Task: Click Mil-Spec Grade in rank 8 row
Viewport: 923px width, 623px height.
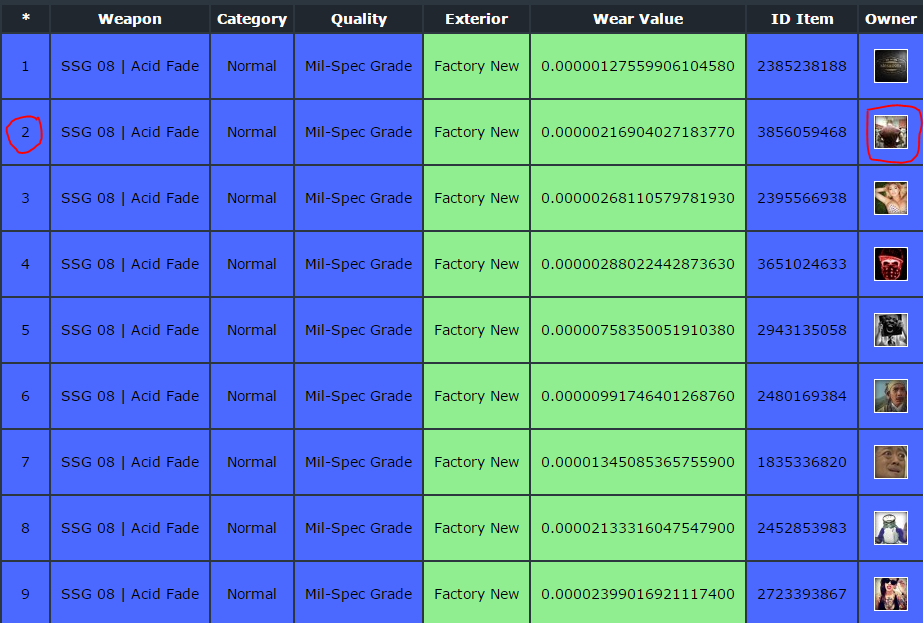Action: tap(358, 528)
